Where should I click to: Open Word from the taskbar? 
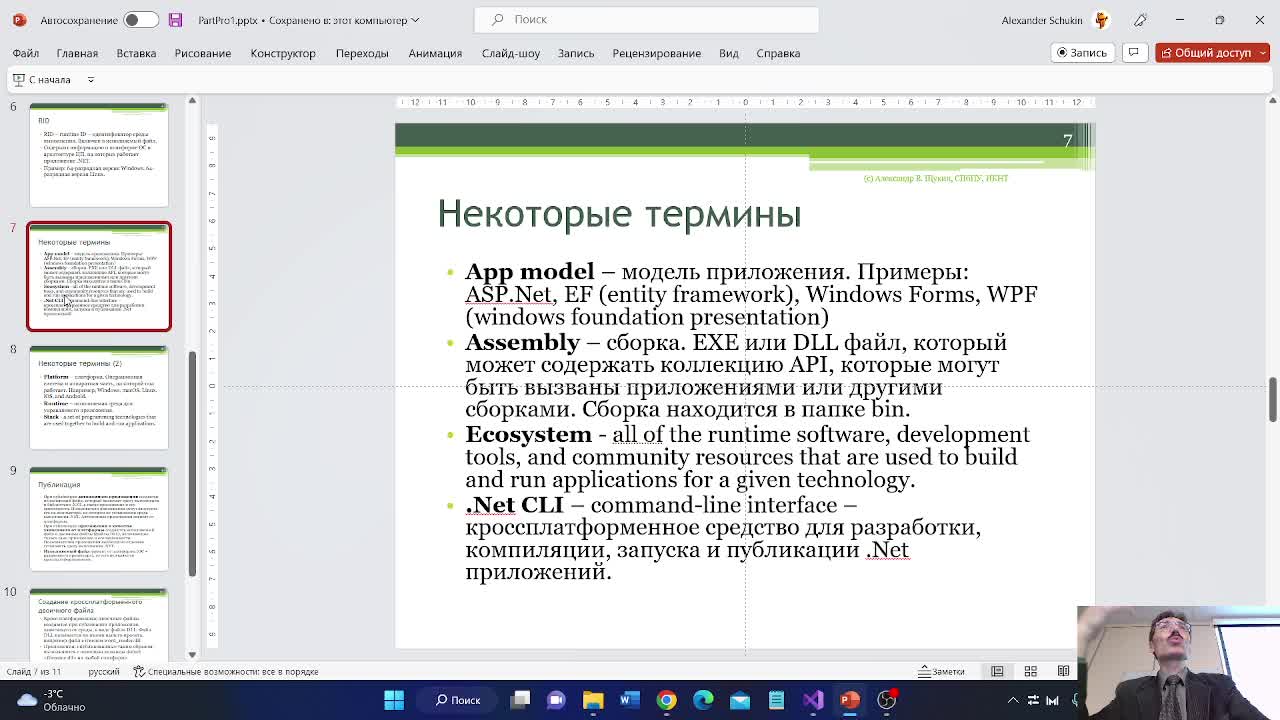click(x=629, y=700)
